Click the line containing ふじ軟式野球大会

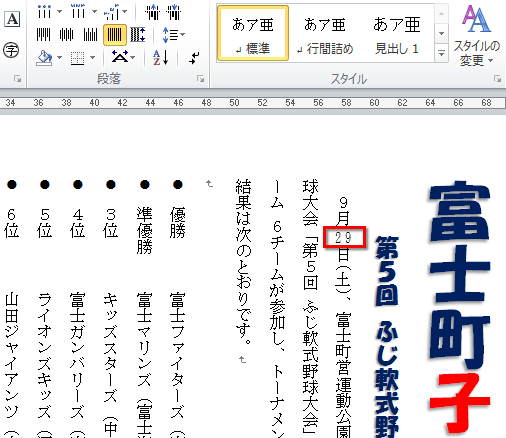coord(310,307)
